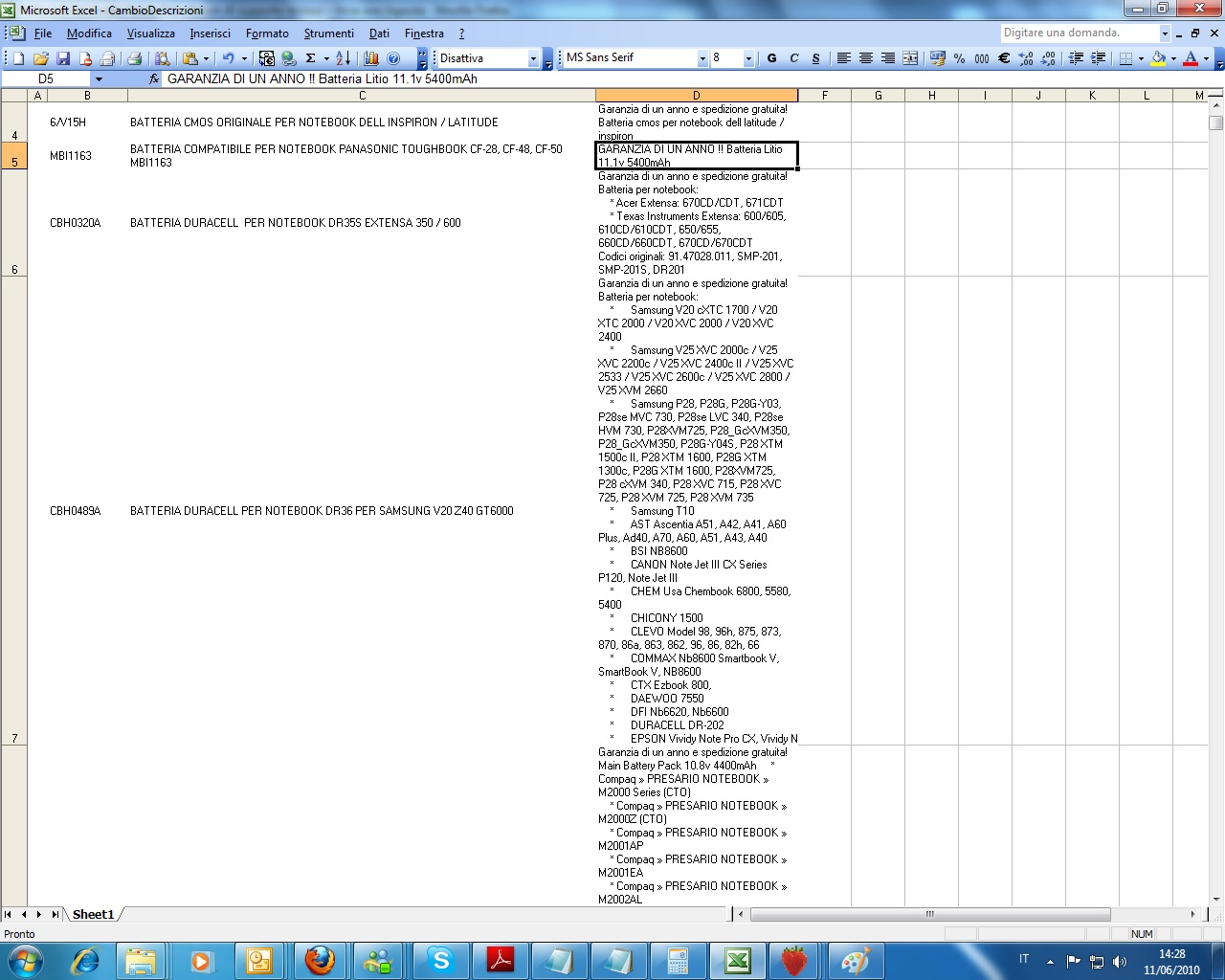1225x980 pixels.
Task: Insert a hyperlink with the globe icon
Action: pos(289,58)
